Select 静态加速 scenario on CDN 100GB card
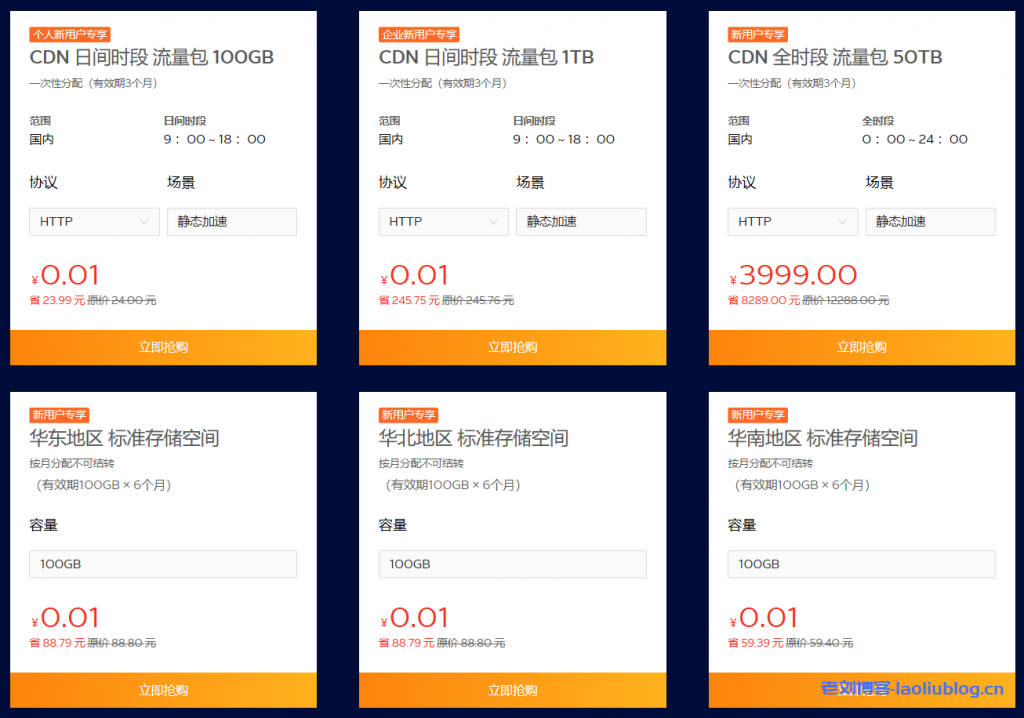 pos(232,221)
